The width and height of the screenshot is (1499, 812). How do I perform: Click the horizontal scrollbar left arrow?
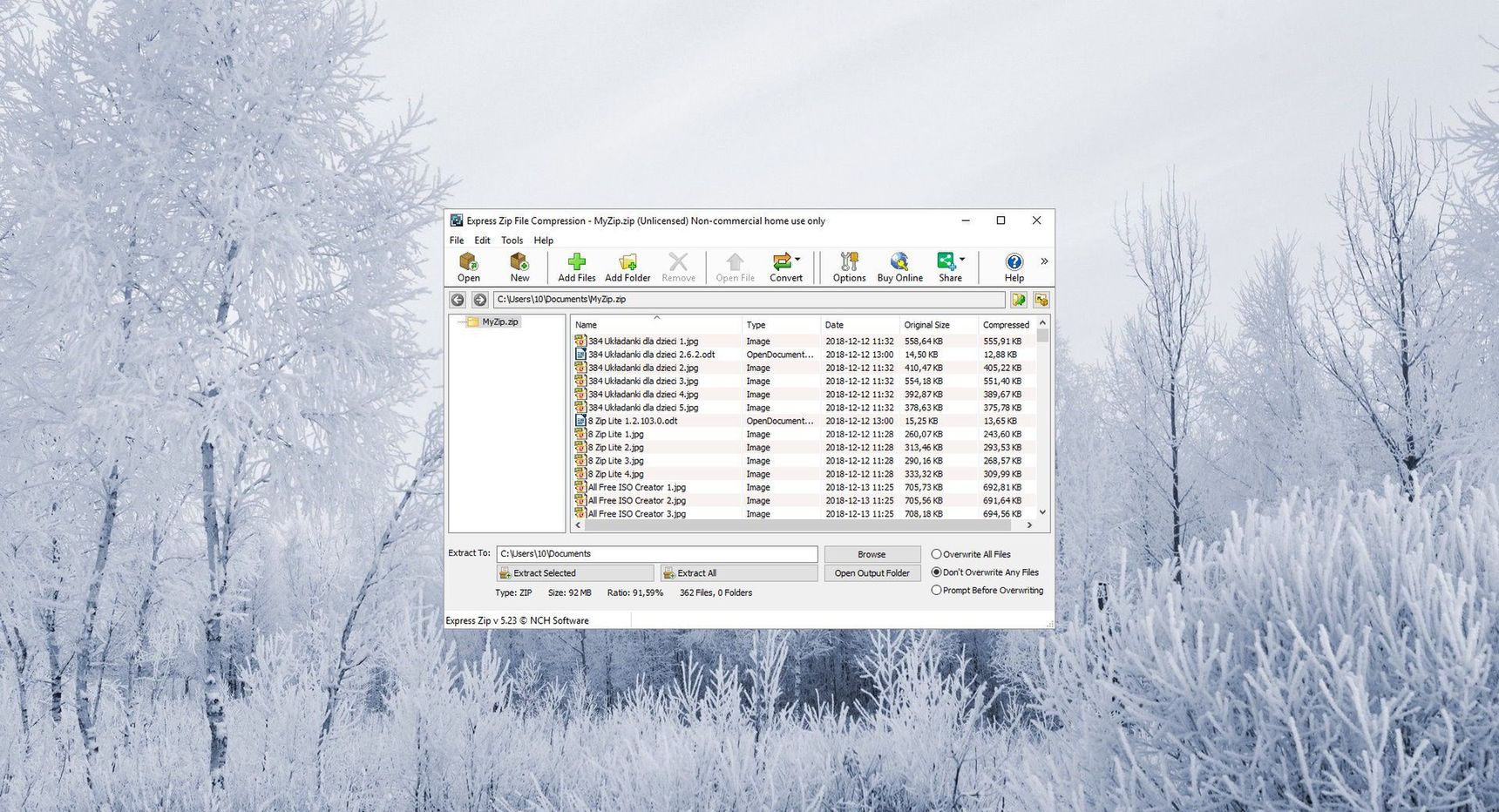pos(578,525)
